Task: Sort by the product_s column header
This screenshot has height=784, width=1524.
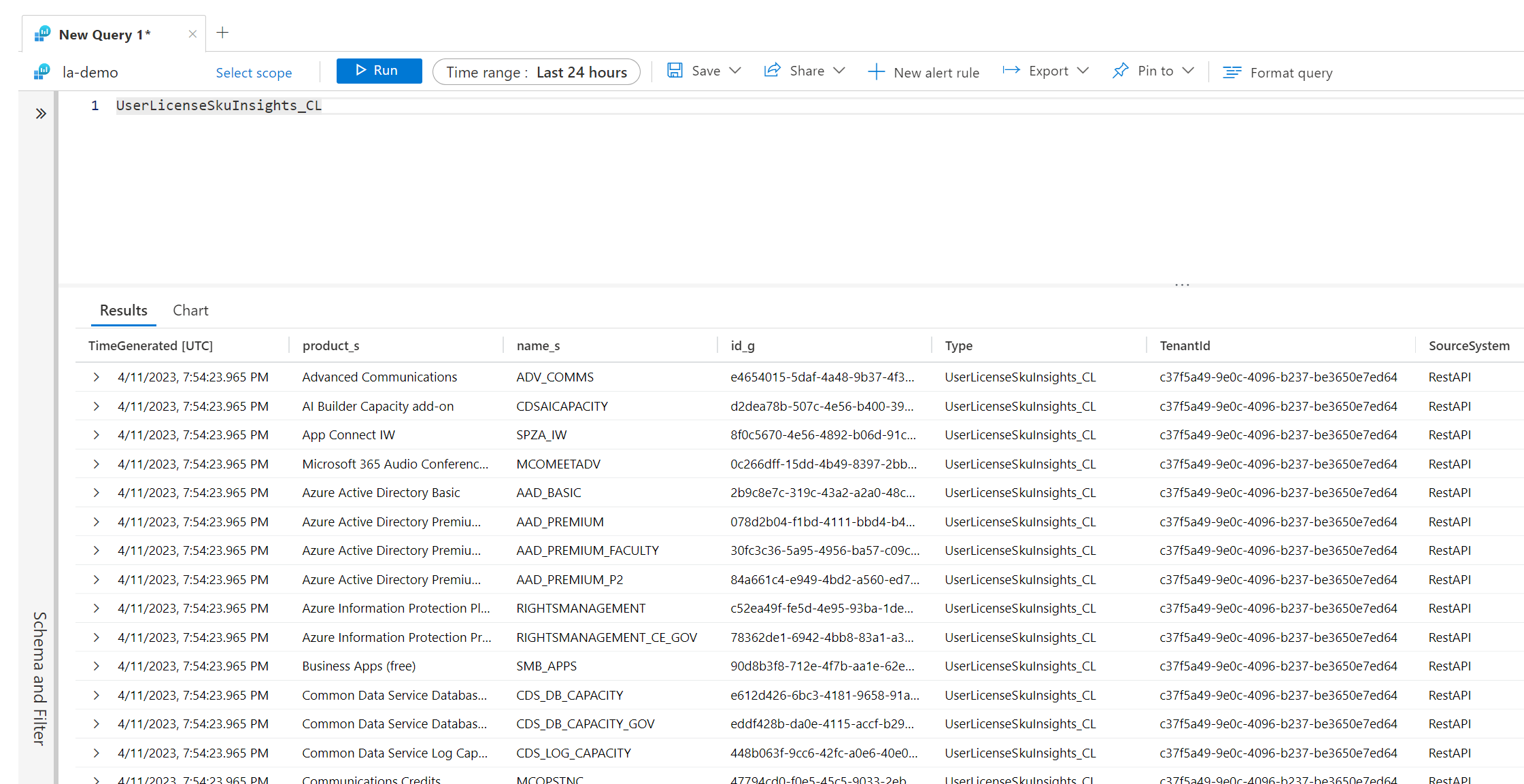Action: [331, 345]
